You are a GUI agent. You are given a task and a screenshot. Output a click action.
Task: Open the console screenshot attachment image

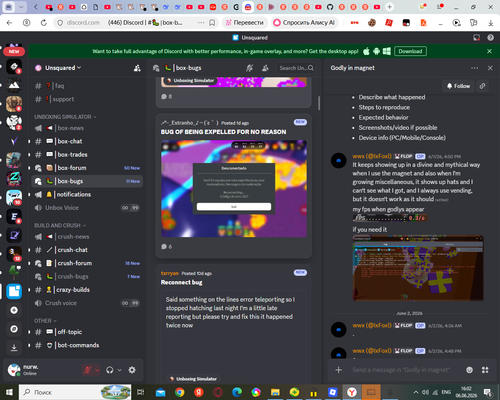(418, 268)
